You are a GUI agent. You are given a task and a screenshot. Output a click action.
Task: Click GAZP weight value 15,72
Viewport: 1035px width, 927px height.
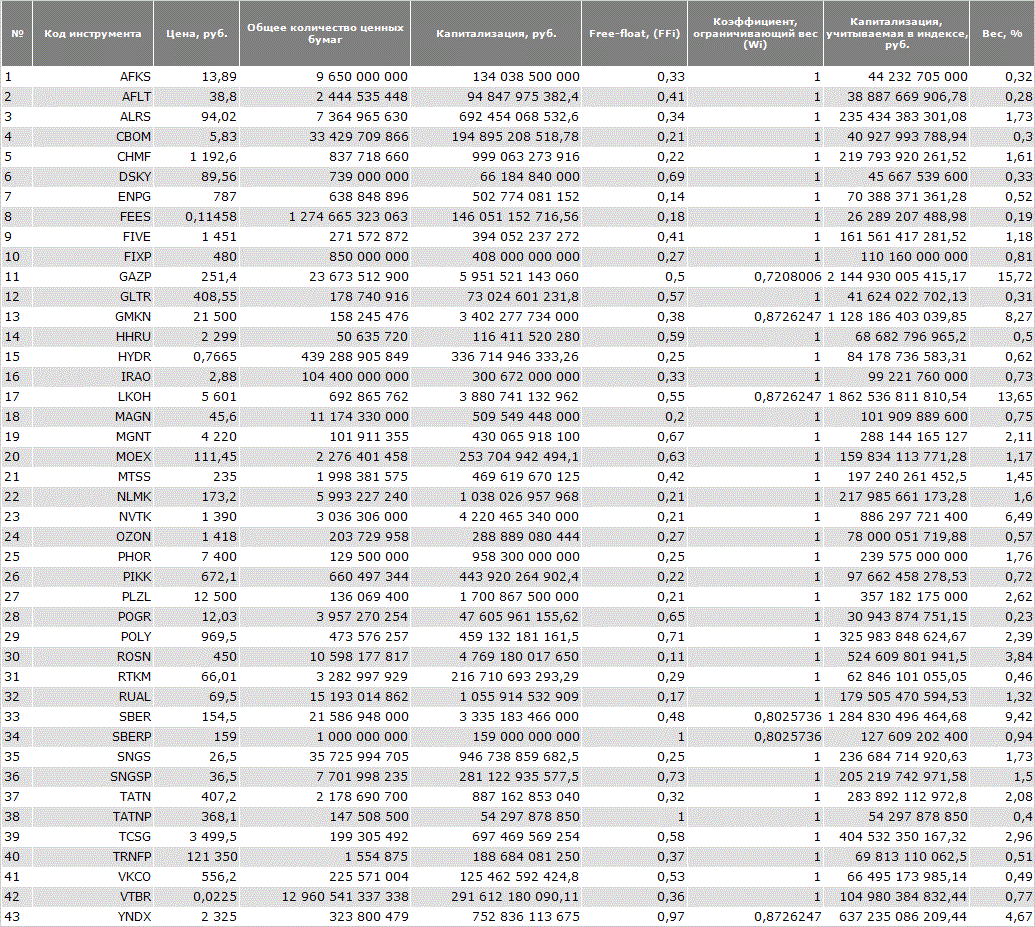1015,277
